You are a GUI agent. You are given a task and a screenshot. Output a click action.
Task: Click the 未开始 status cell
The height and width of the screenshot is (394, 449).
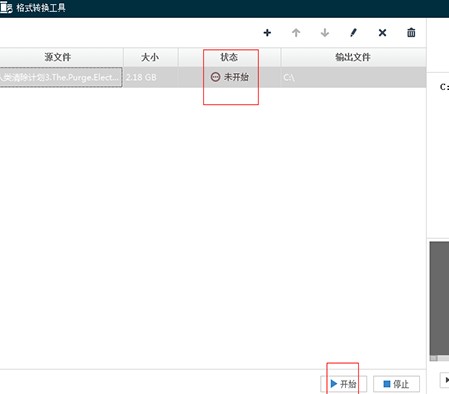pyautogui.click(x=230, y=77)
